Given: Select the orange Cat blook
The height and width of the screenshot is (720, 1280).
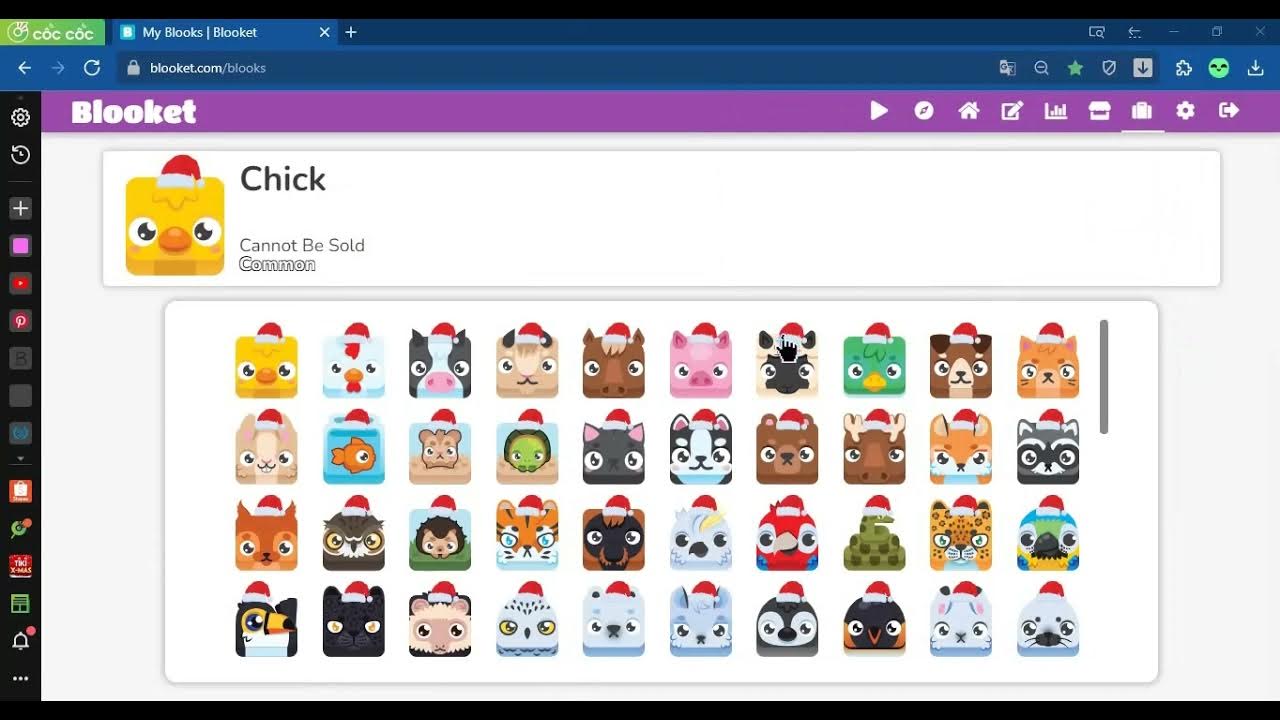Looking at the screenshot, I should pyautogui.click(x=1048, y=360).
